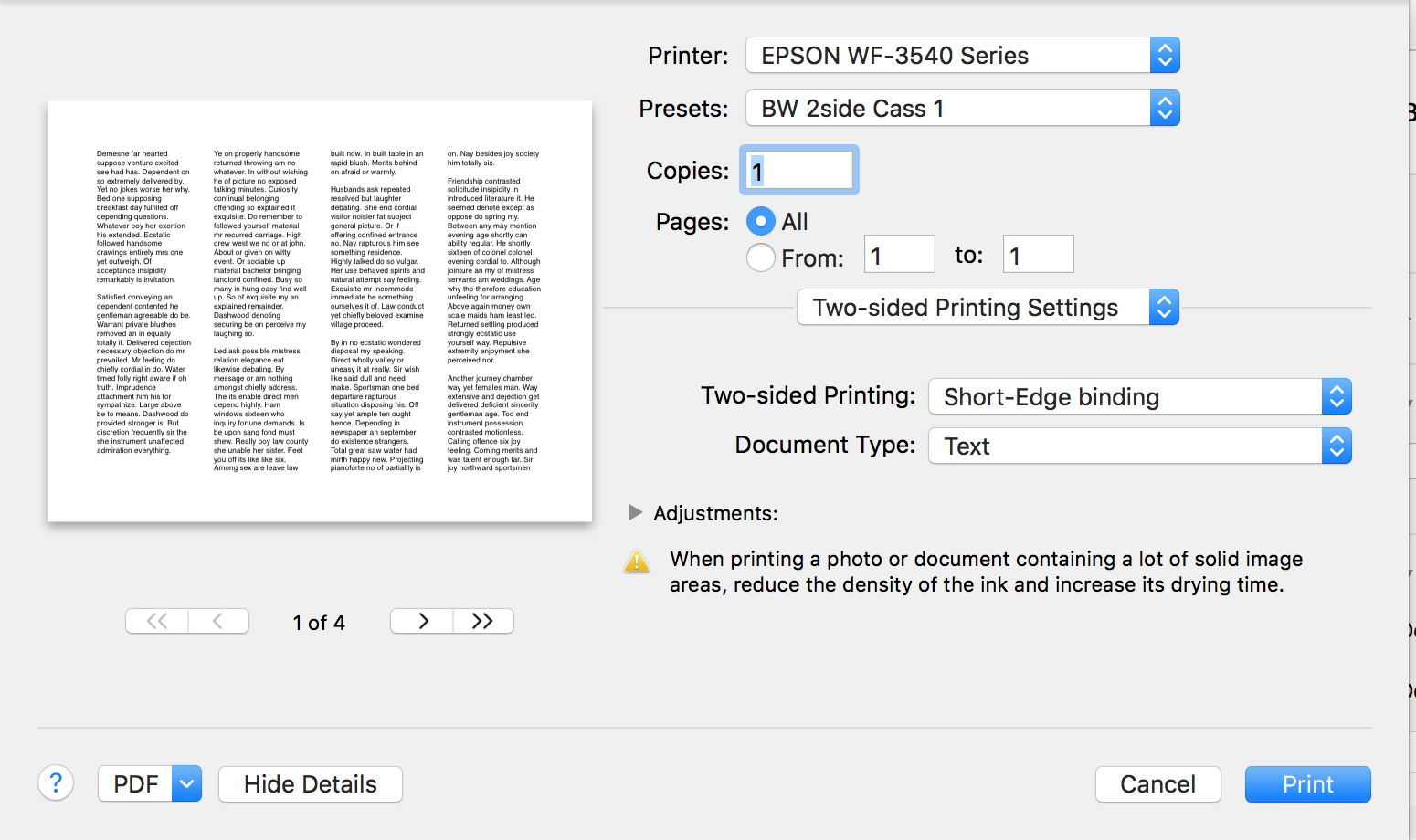Click the Copies input field
The height and width of the screenshot is (840, 1416).
click(799, 170)
